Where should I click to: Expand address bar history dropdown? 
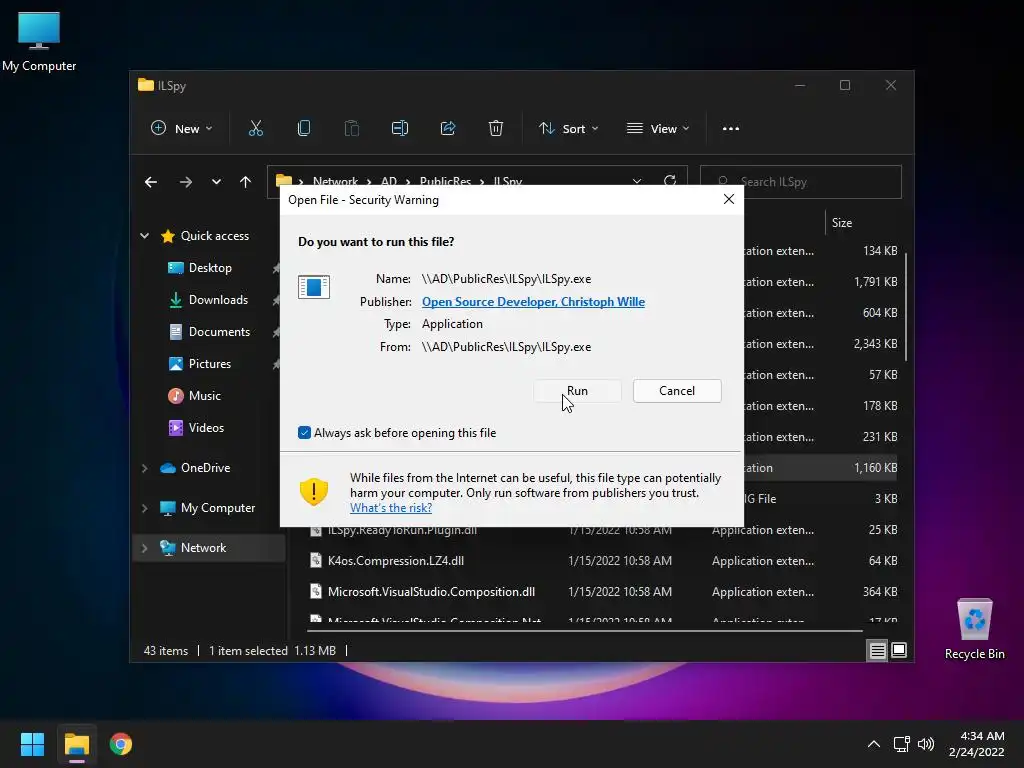tap(637, 181)
